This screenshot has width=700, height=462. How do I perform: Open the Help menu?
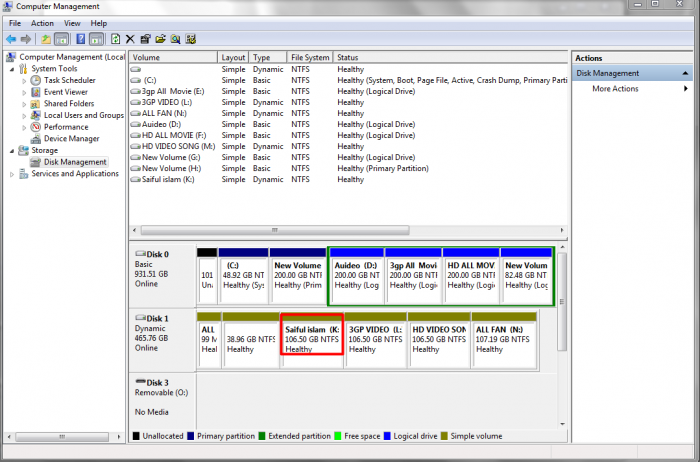[99, 23]
